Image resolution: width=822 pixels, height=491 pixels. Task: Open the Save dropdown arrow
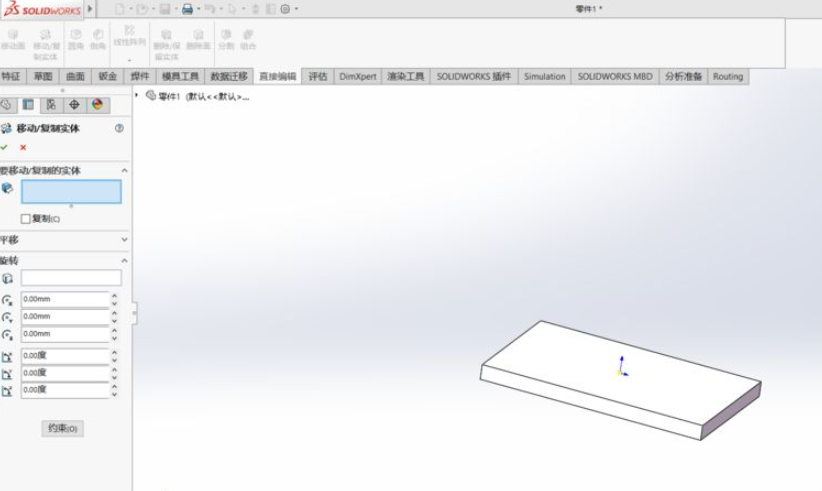click(176, 9)
